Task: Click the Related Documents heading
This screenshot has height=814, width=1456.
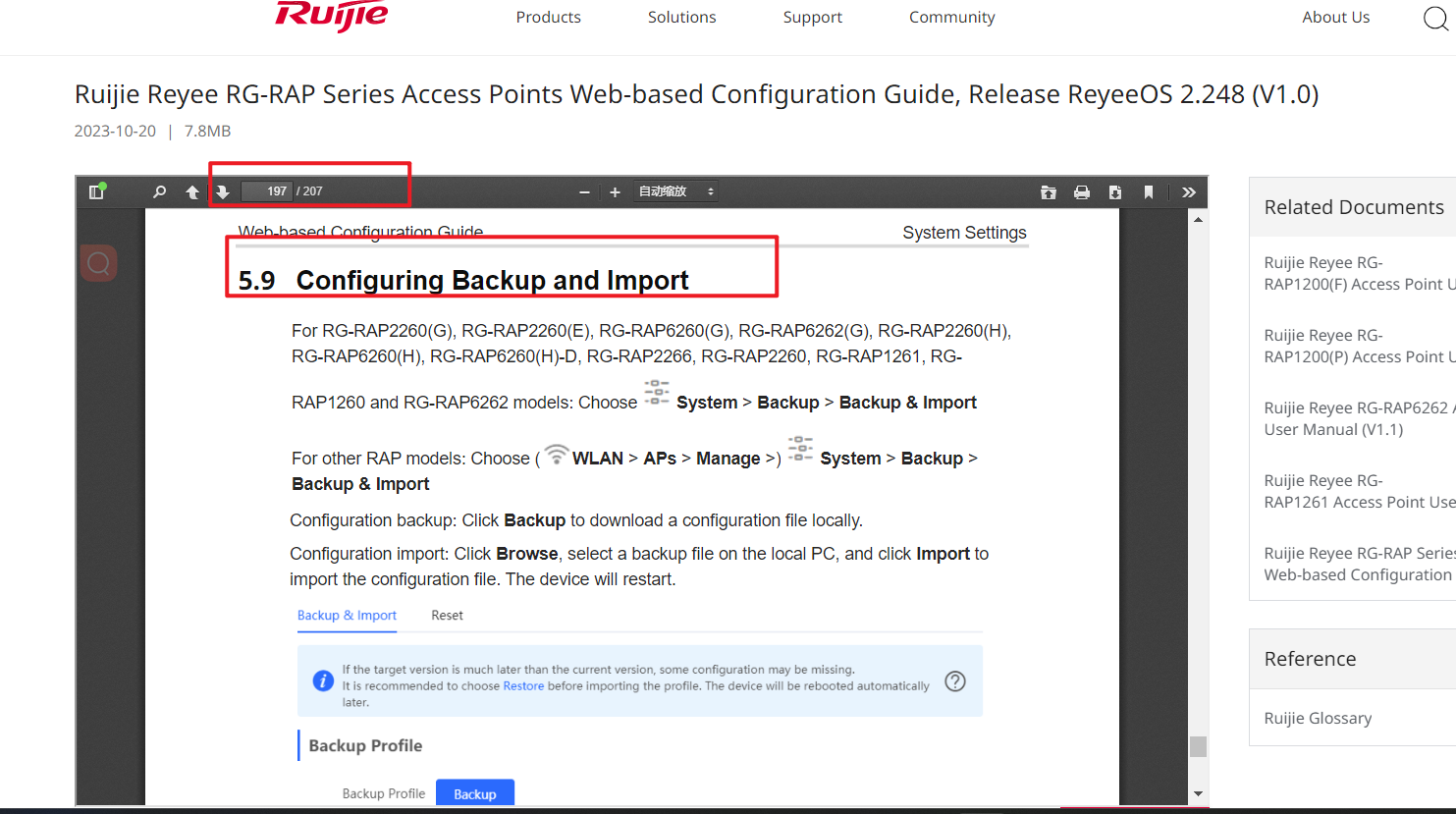Action: coord(1354,207)
